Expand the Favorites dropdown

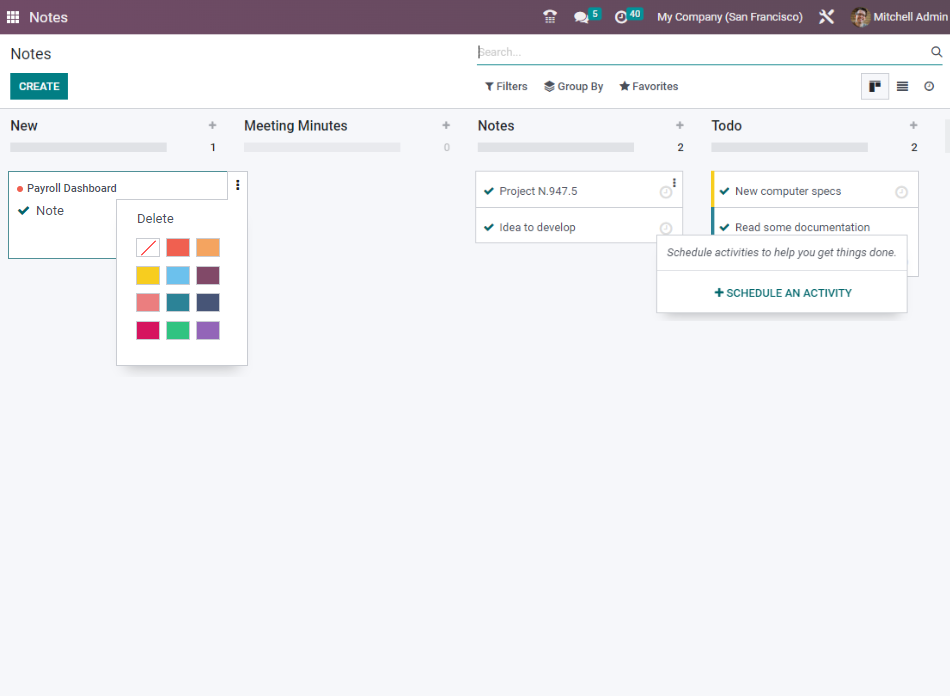pos(648,87)
